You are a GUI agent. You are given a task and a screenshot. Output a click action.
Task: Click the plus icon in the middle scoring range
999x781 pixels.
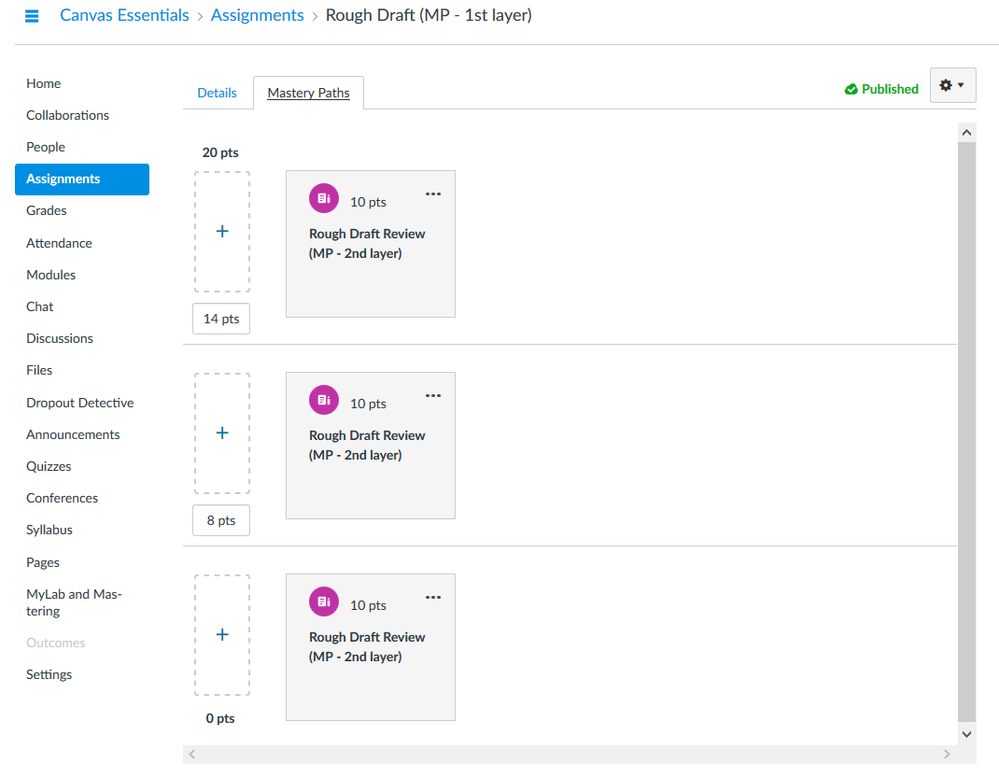click(222, 433)
